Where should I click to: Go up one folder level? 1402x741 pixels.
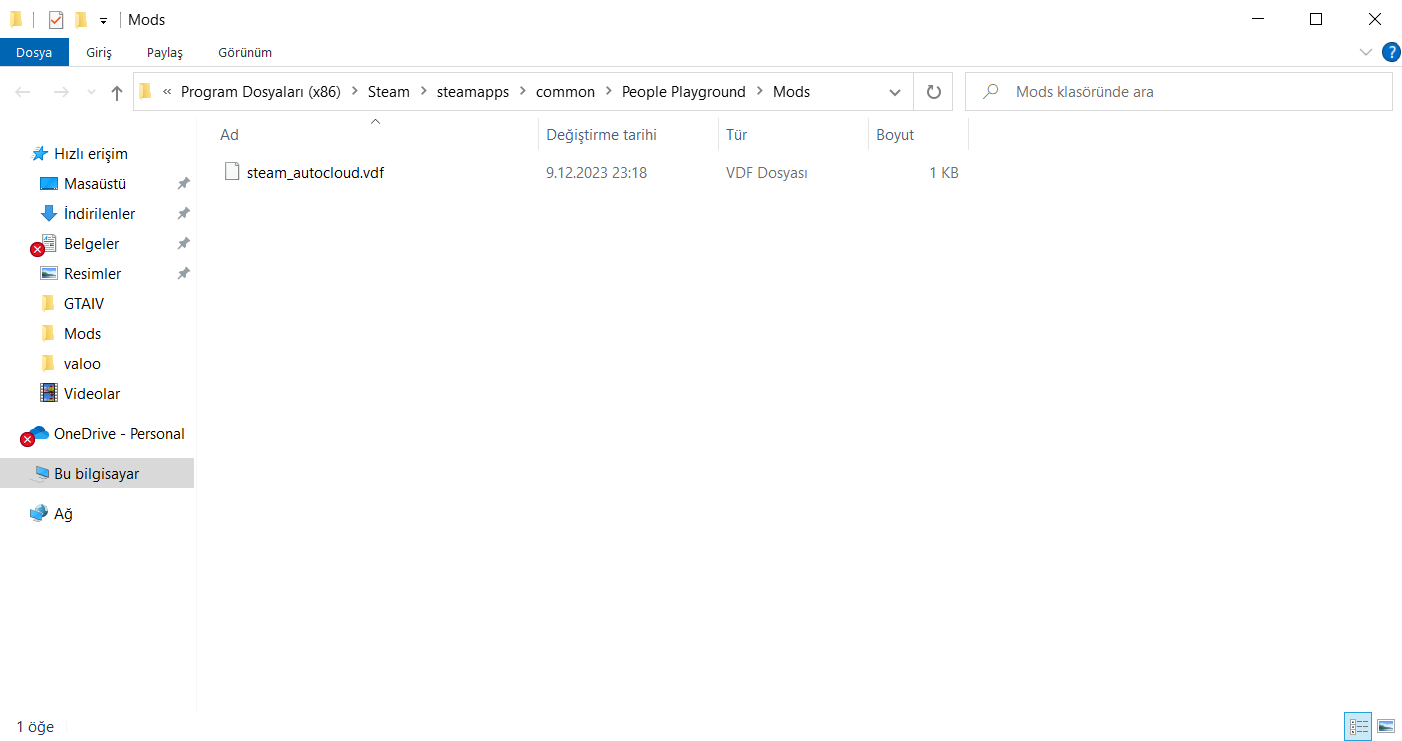click(x=117, y=92)
